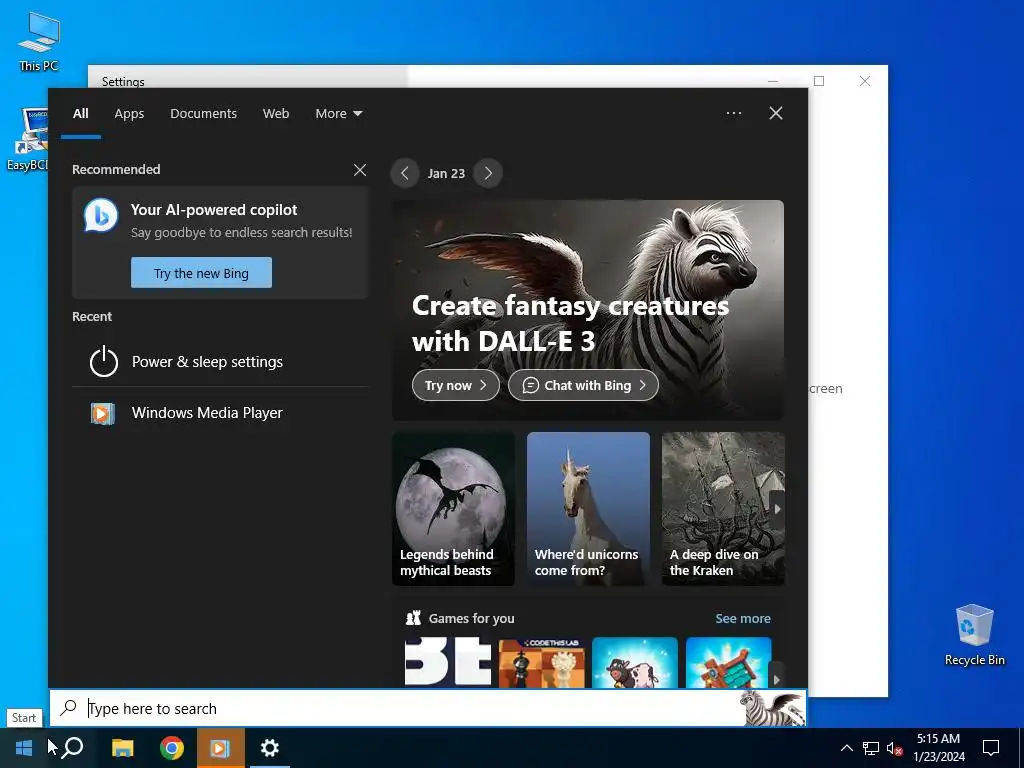Open the Windows Start button
This screenshot has height=768, width=1024.
point(24,748)
